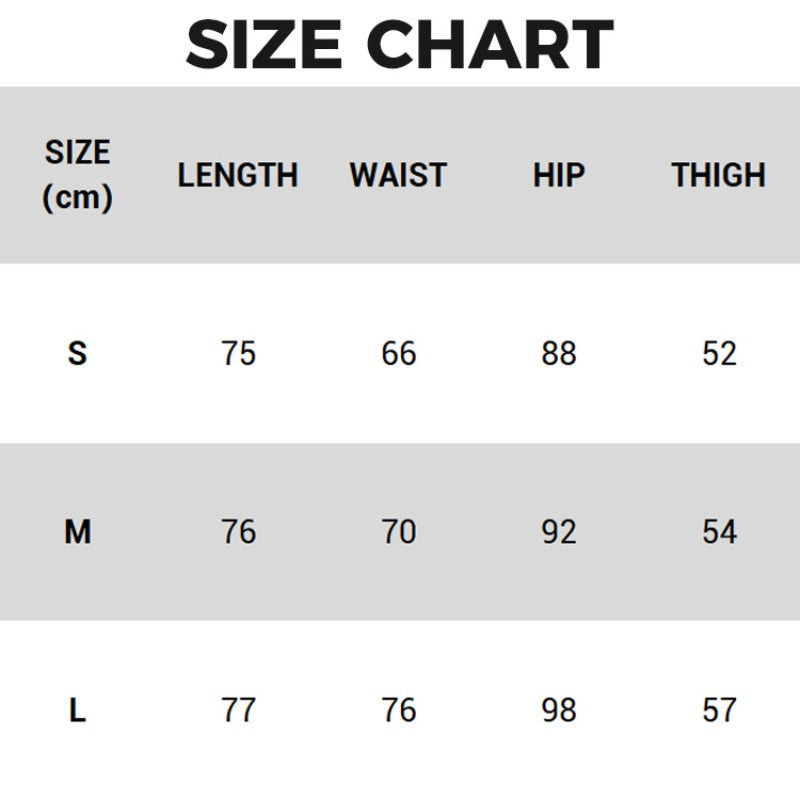Click the L size row label
The width and height of the screenshot is (800, 800).
click(77, 710)
